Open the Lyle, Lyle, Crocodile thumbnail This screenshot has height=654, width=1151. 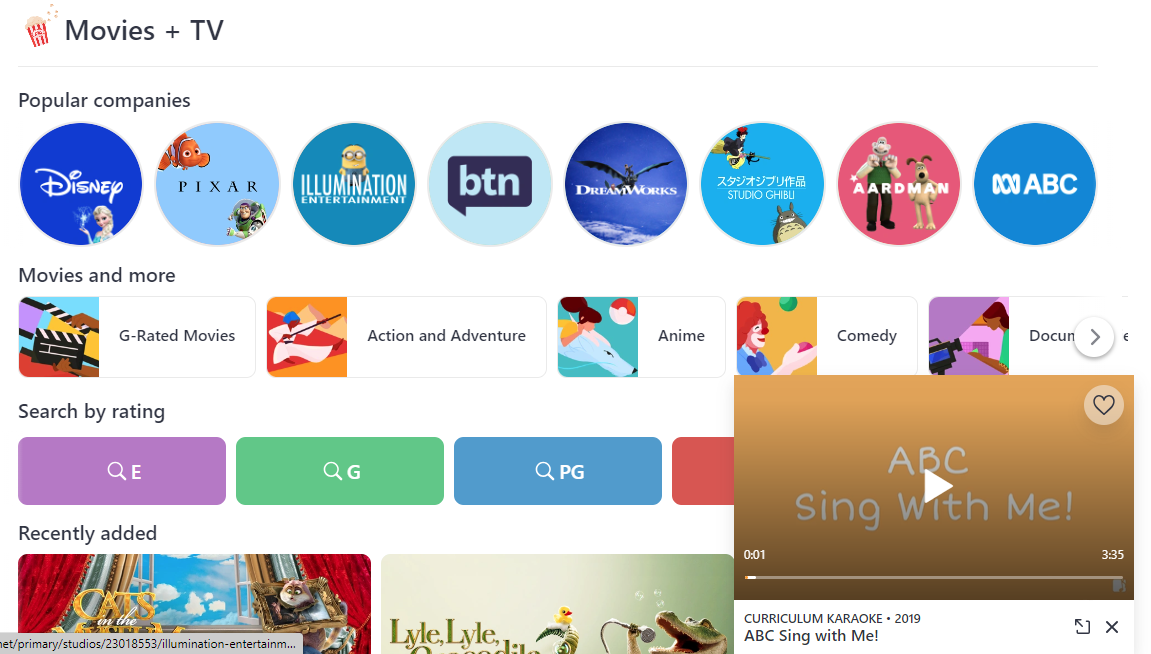(557, 604)
